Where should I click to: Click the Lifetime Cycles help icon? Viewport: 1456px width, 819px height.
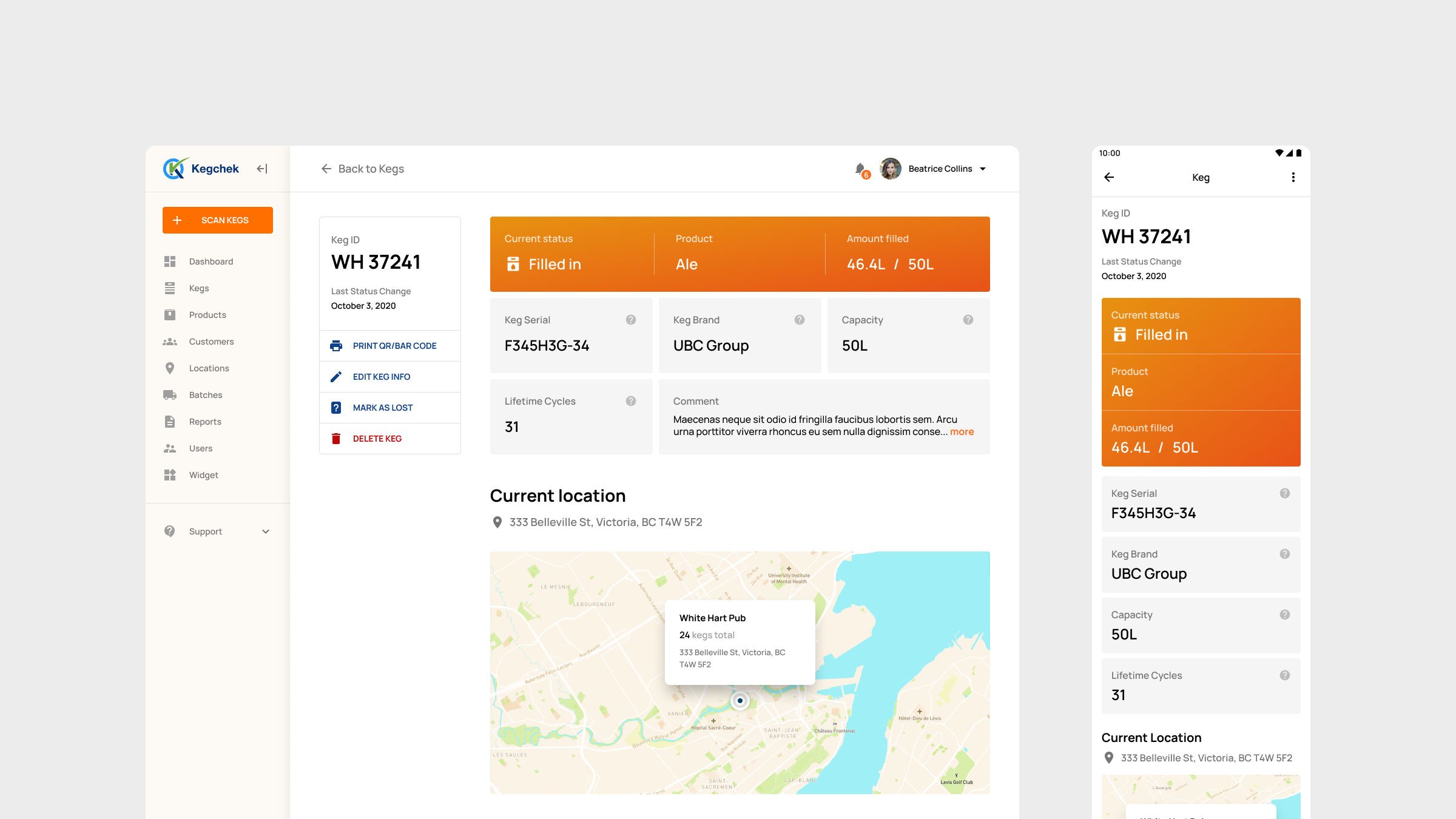tap(631, 401)
